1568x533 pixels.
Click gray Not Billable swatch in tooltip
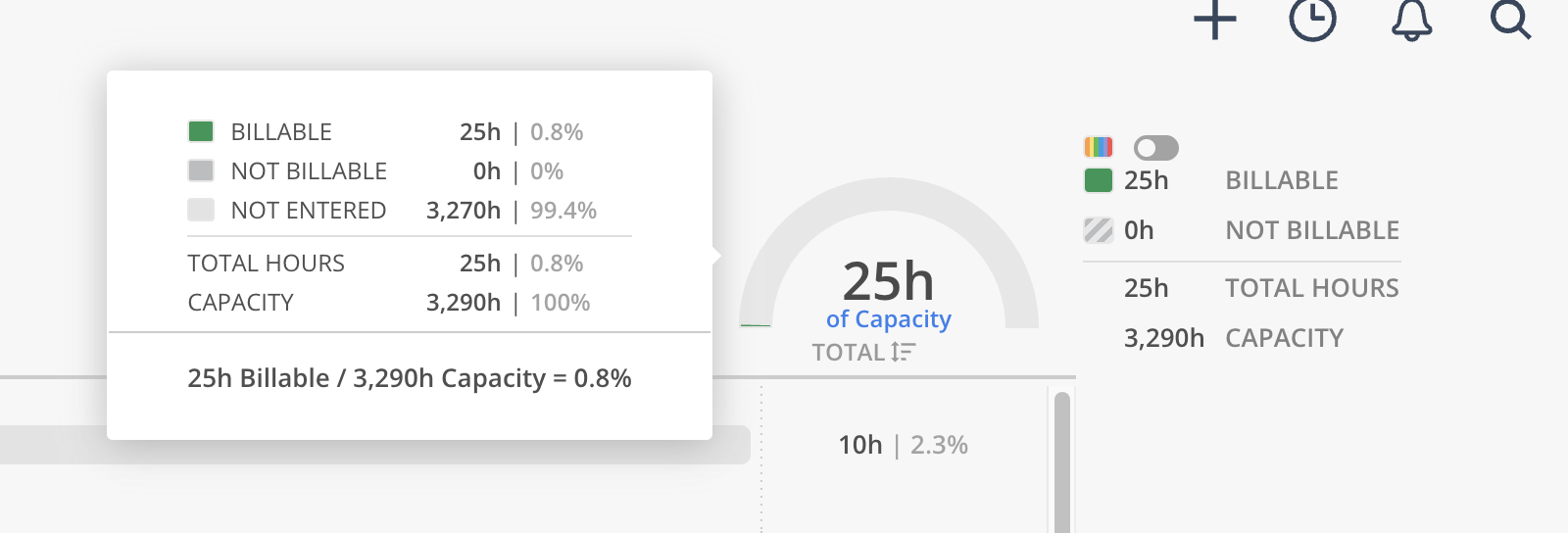coord(201,170)
